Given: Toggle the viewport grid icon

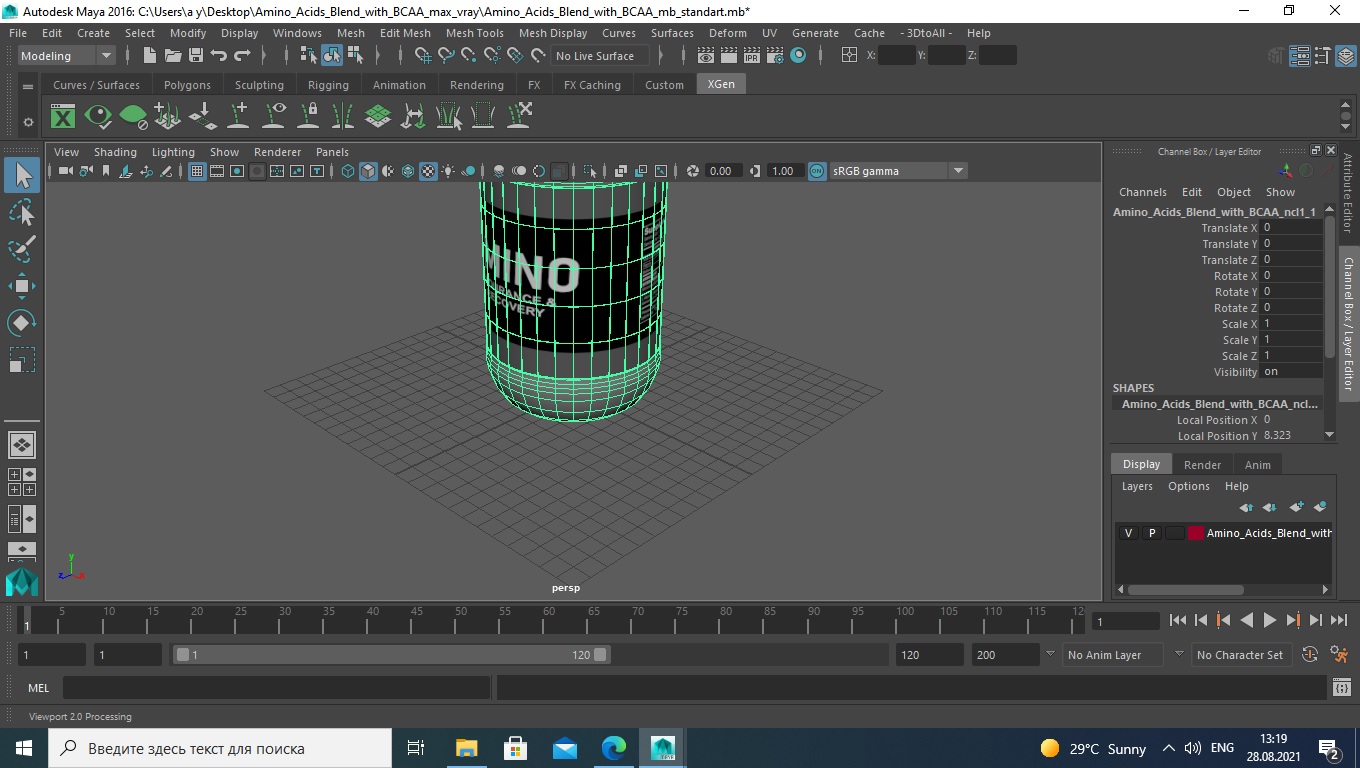Looking at the screenshot, I should pyautogui.click(x=197, y=171).
